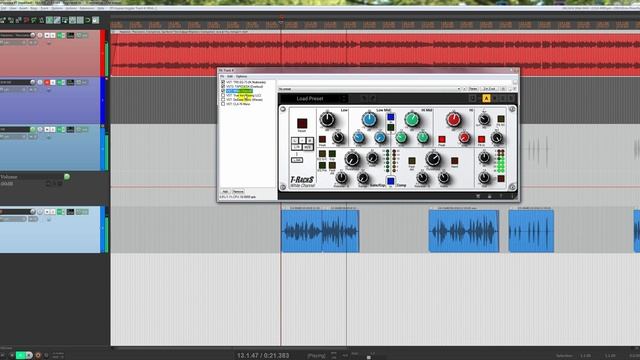Enable the CLA-76 Mono plugin checkbox
The height and width of the screenshot is (360, 640).
click(x=223, y=104)
